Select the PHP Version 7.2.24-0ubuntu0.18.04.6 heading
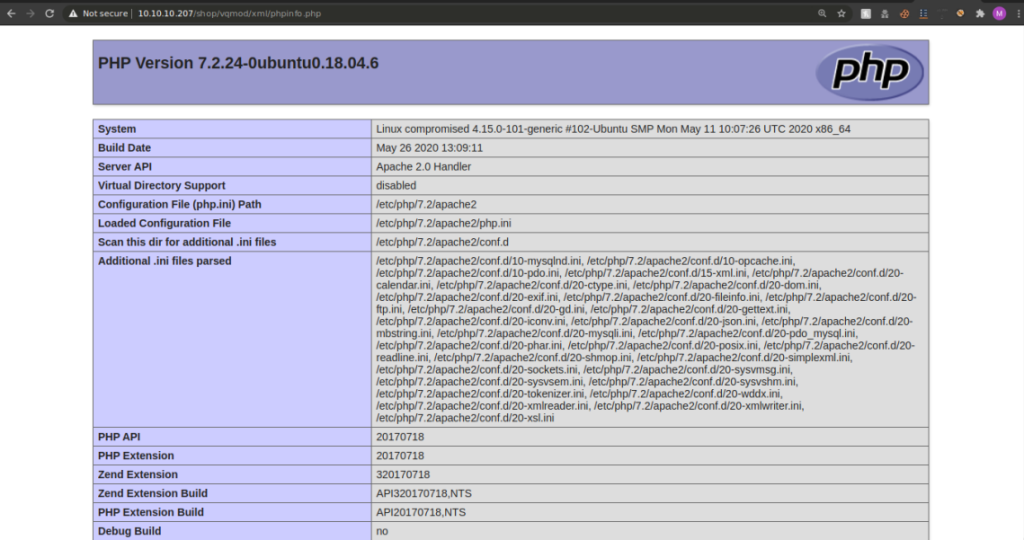Image resolution: width=1024 pixels, height=540 pixels. [x=238, y=63]
